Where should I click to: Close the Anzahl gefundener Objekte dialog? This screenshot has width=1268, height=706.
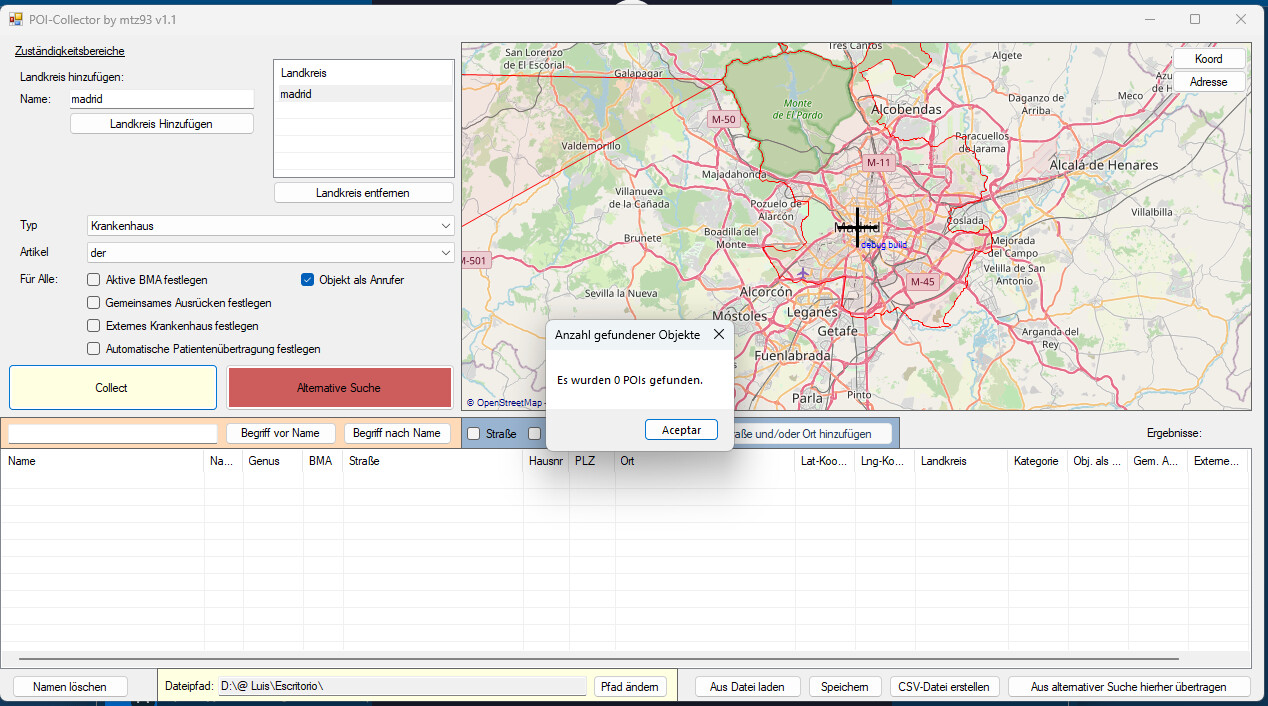pos(718,335)
